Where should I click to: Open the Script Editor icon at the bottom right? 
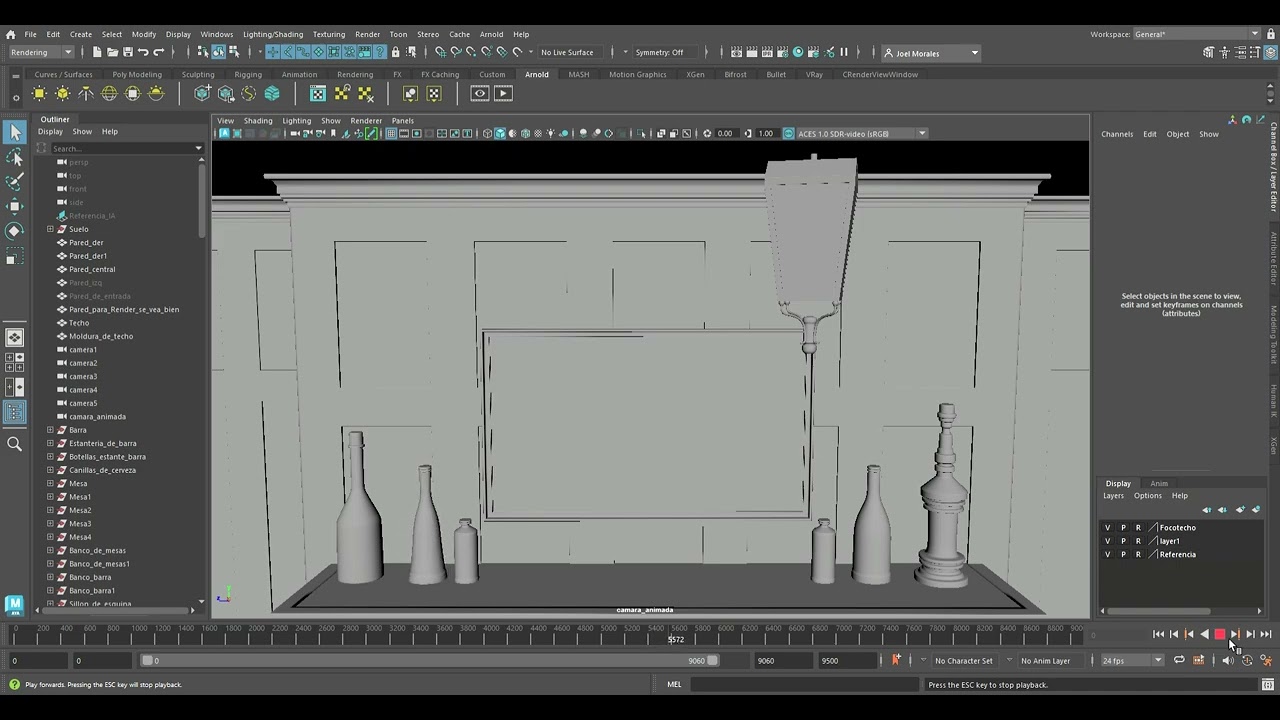pos(1266,685)
